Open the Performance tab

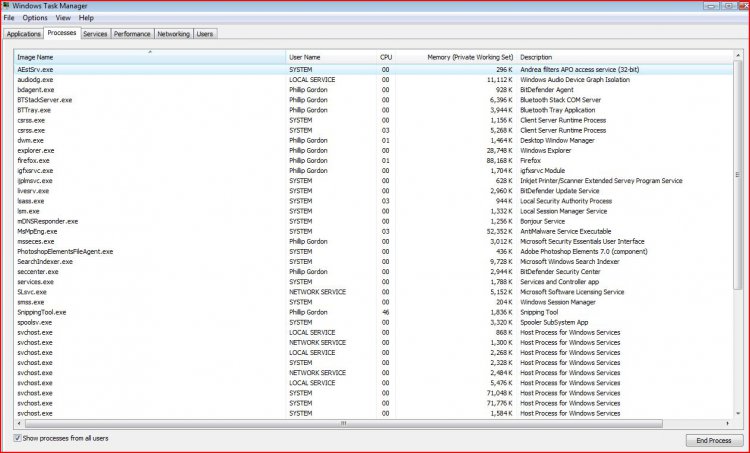click(x=132, y=34)
